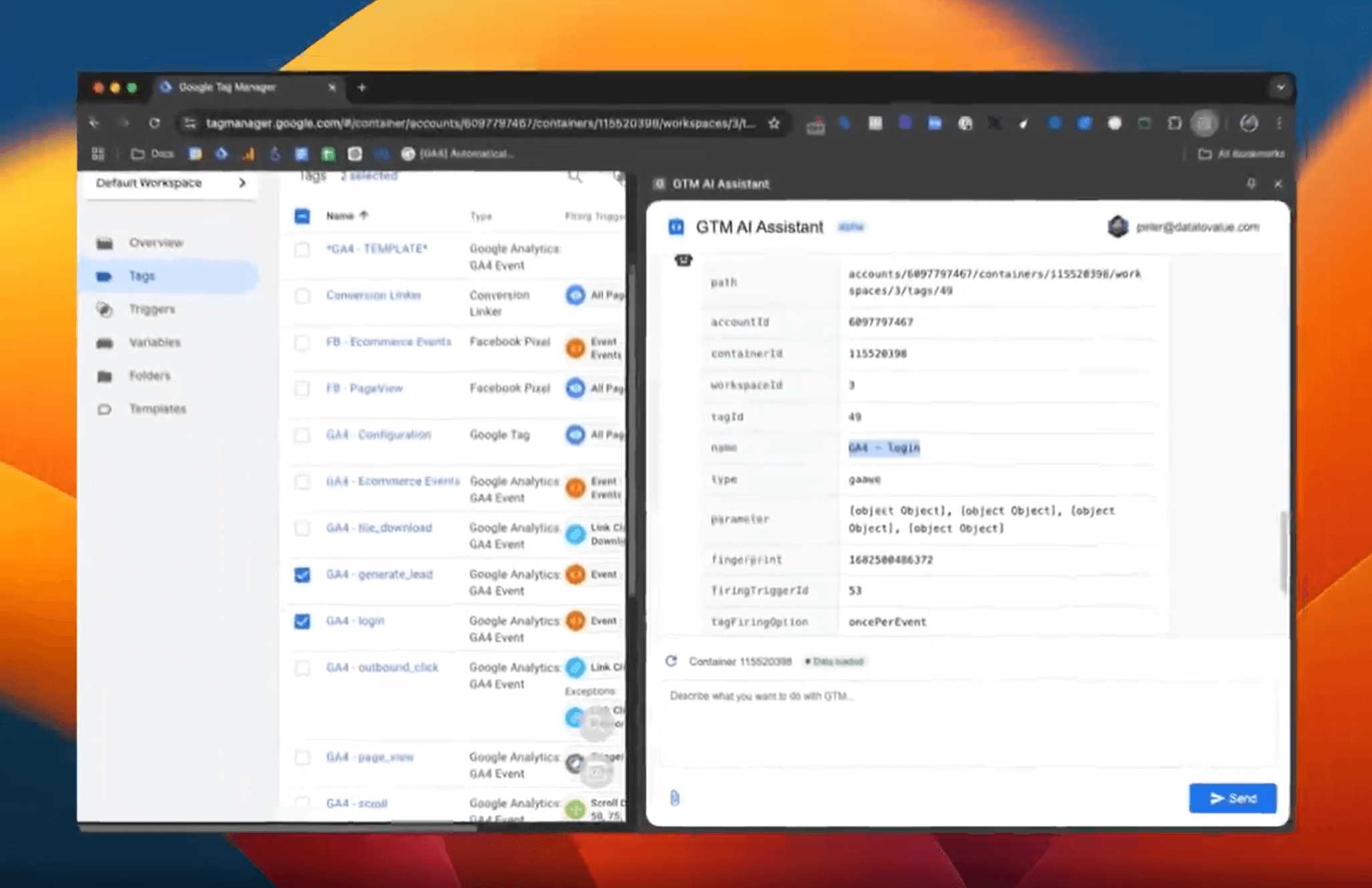The image size is (1372, 888).
Task: Click the search icon above tags table
Action: point(574,177)
